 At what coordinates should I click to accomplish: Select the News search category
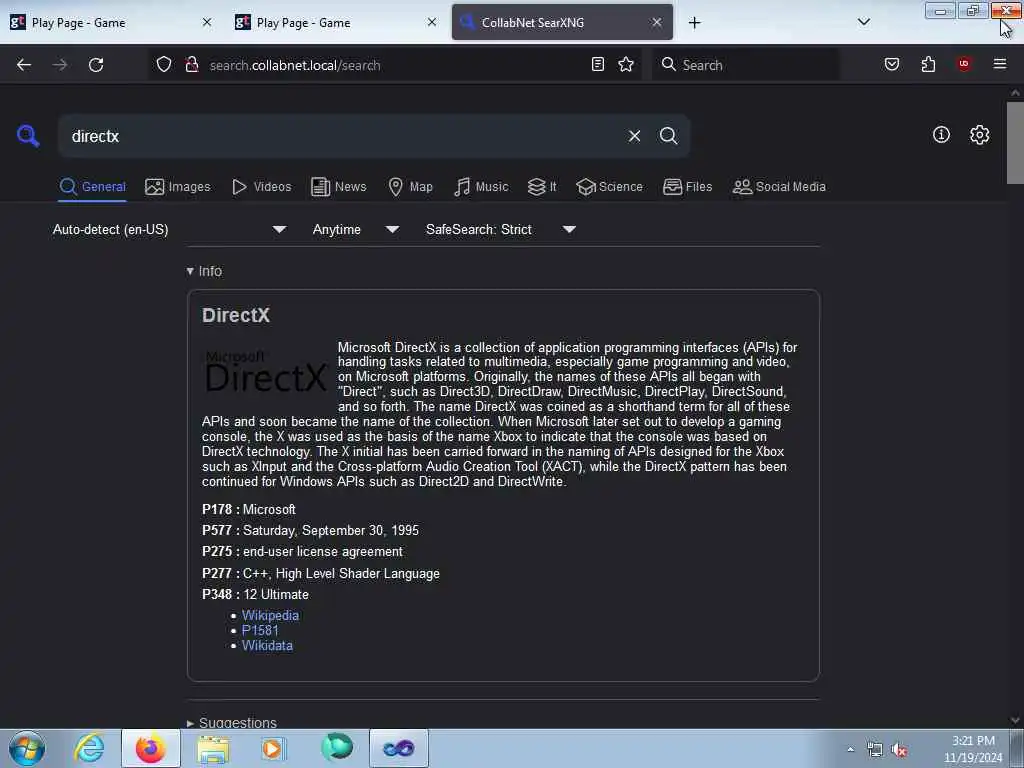338,187
